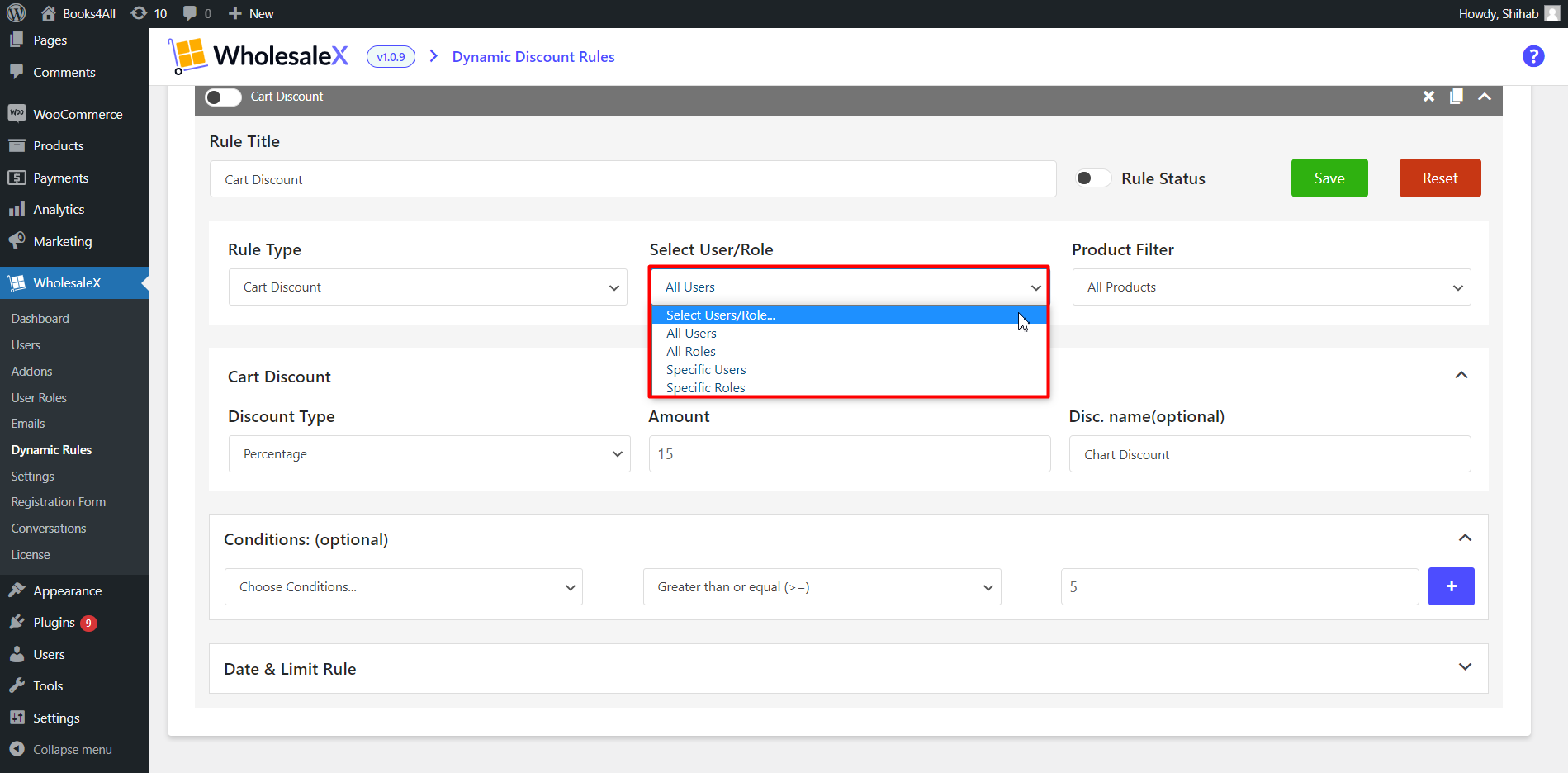Open the Product Filter dropdown

pos(1272,287)
